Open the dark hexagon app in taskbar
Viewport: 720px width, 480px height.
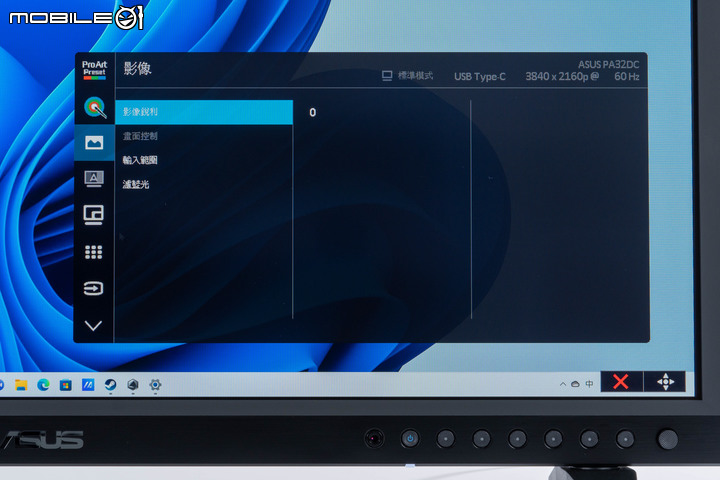coord(133,385)
